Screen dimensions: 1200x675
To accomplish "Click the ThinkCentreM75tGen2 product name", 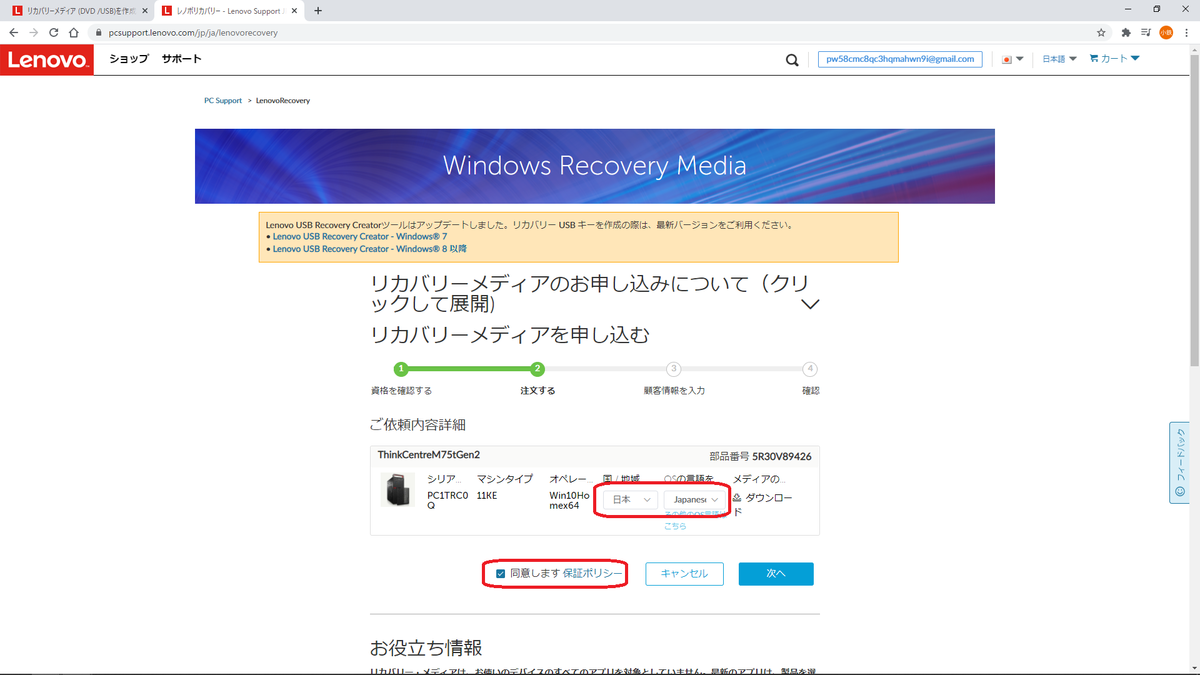I will (x=429, y=455).
